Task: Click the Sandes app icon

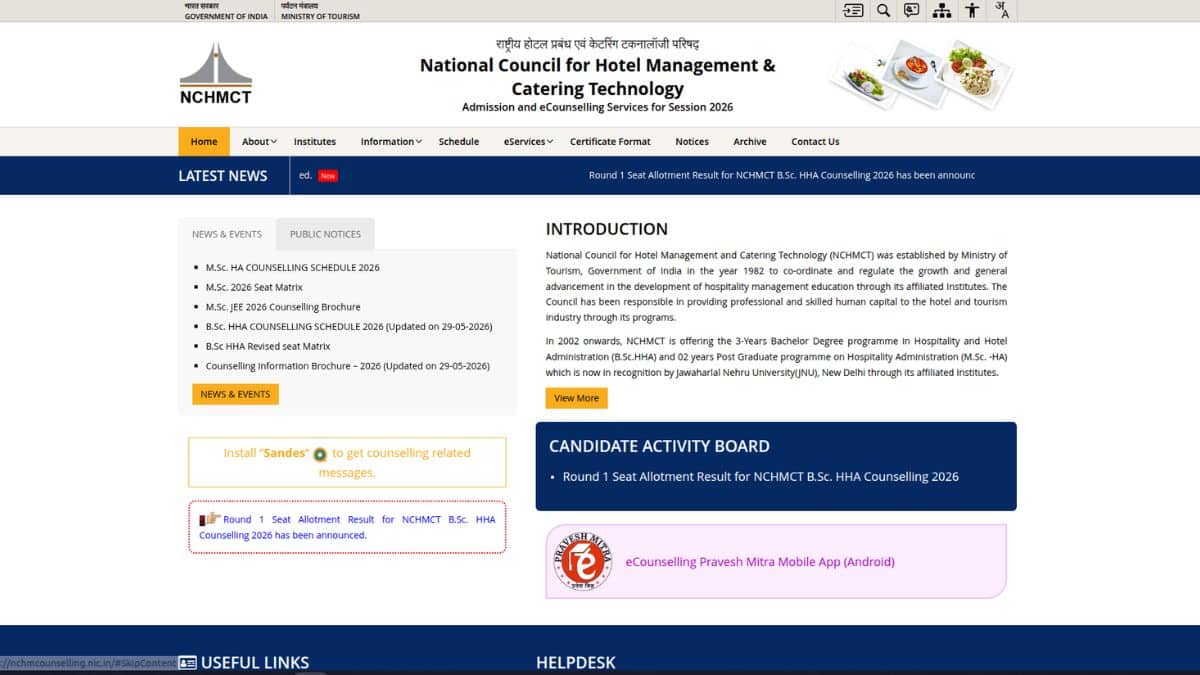Action: (x=320, y=454)
